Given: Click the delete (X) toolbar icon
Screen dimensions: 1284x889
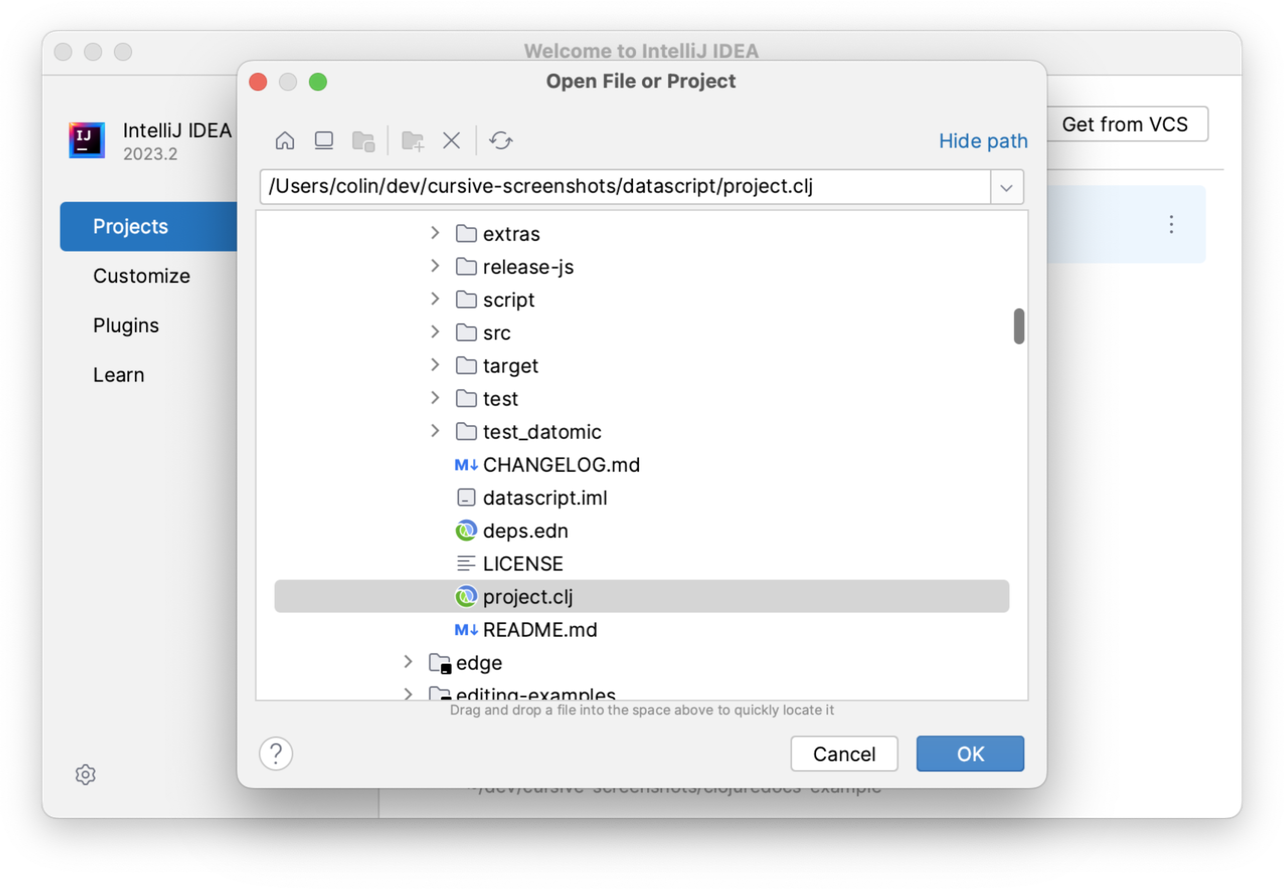Looking at the screenshot, I should 452,141.
